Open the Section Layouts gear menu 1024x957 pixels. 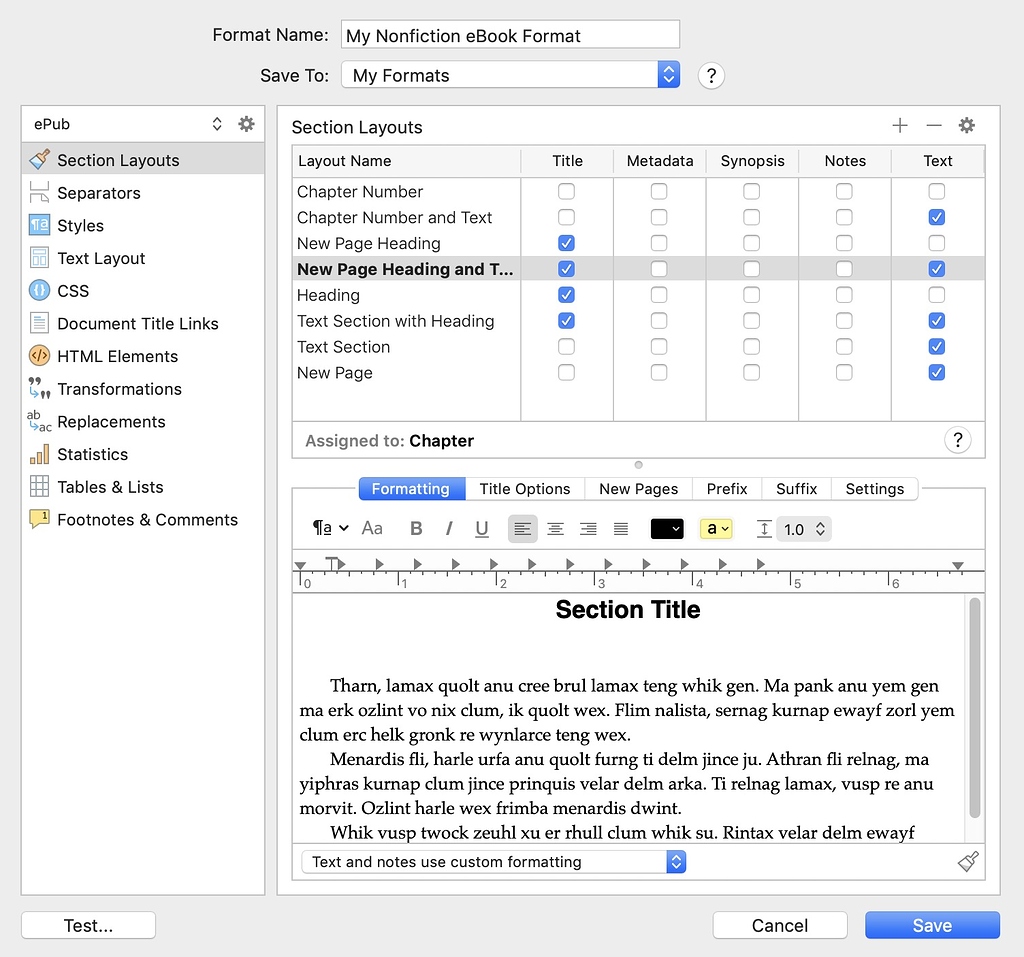966,125
